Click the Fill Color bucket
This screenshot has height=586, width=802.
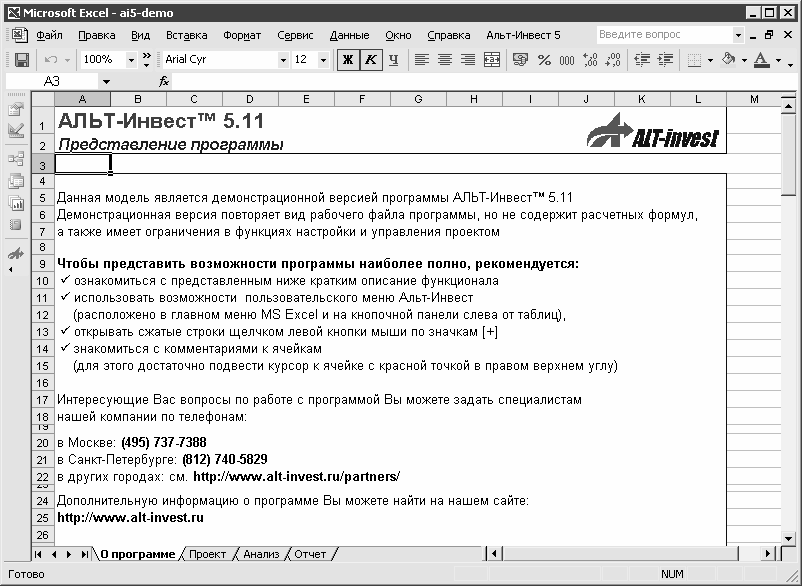(x=728, y=60)
